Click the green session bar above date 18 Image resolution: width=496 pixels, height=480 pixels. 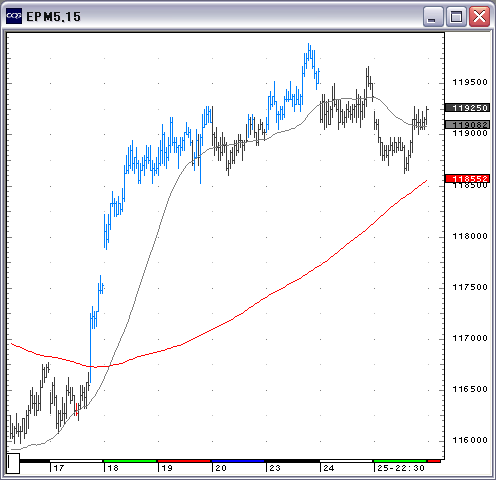[x=130, y=461]
